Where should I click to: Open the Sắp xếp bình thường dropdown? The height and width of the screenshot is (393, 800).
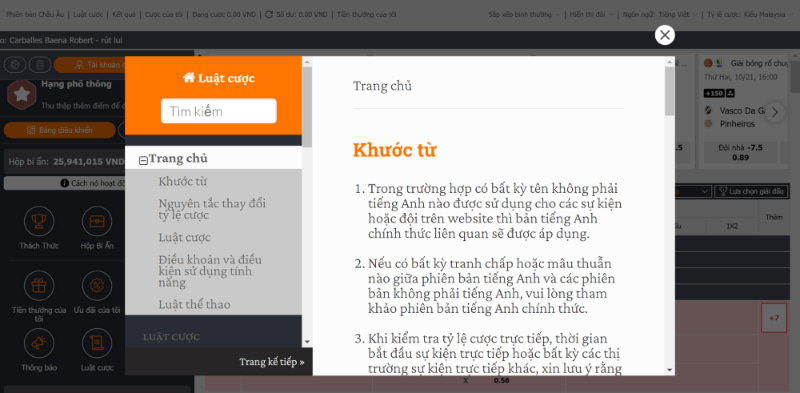point(523,14)
